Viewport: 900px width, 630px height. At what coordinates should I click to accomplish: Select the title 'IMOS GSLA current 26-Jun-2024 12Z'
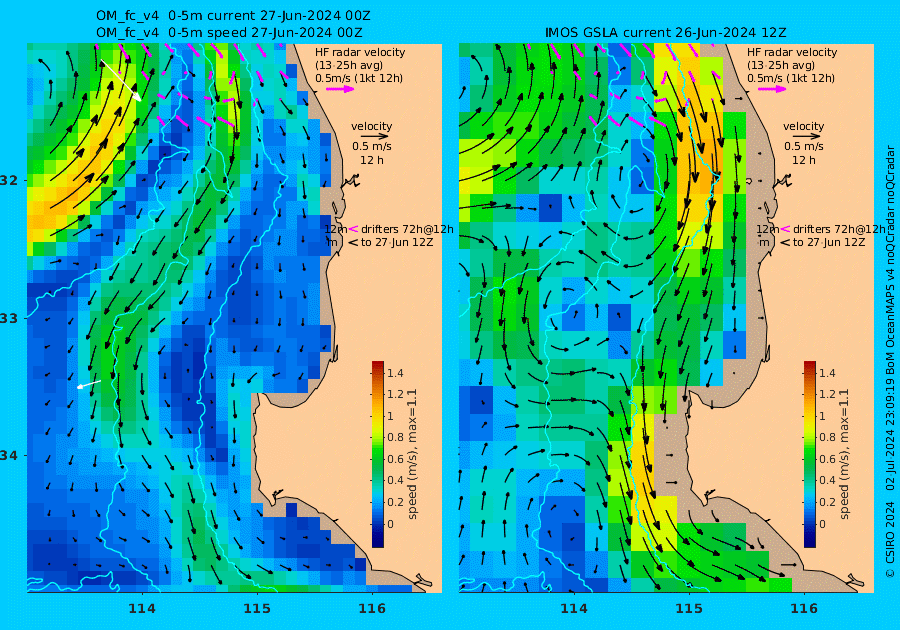click(x=665, y=33)
